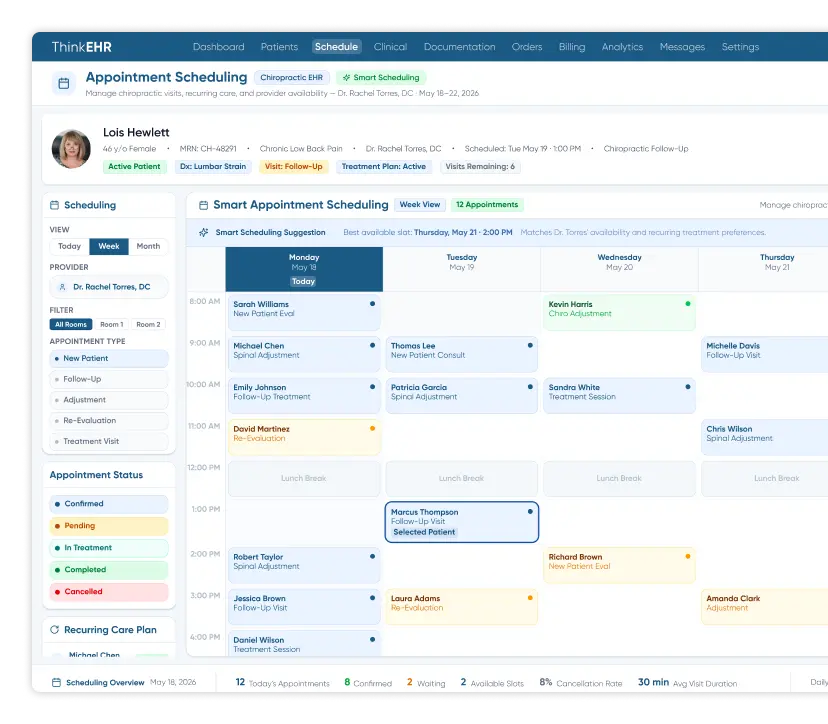Open Analytics in the top navigation

622,47
